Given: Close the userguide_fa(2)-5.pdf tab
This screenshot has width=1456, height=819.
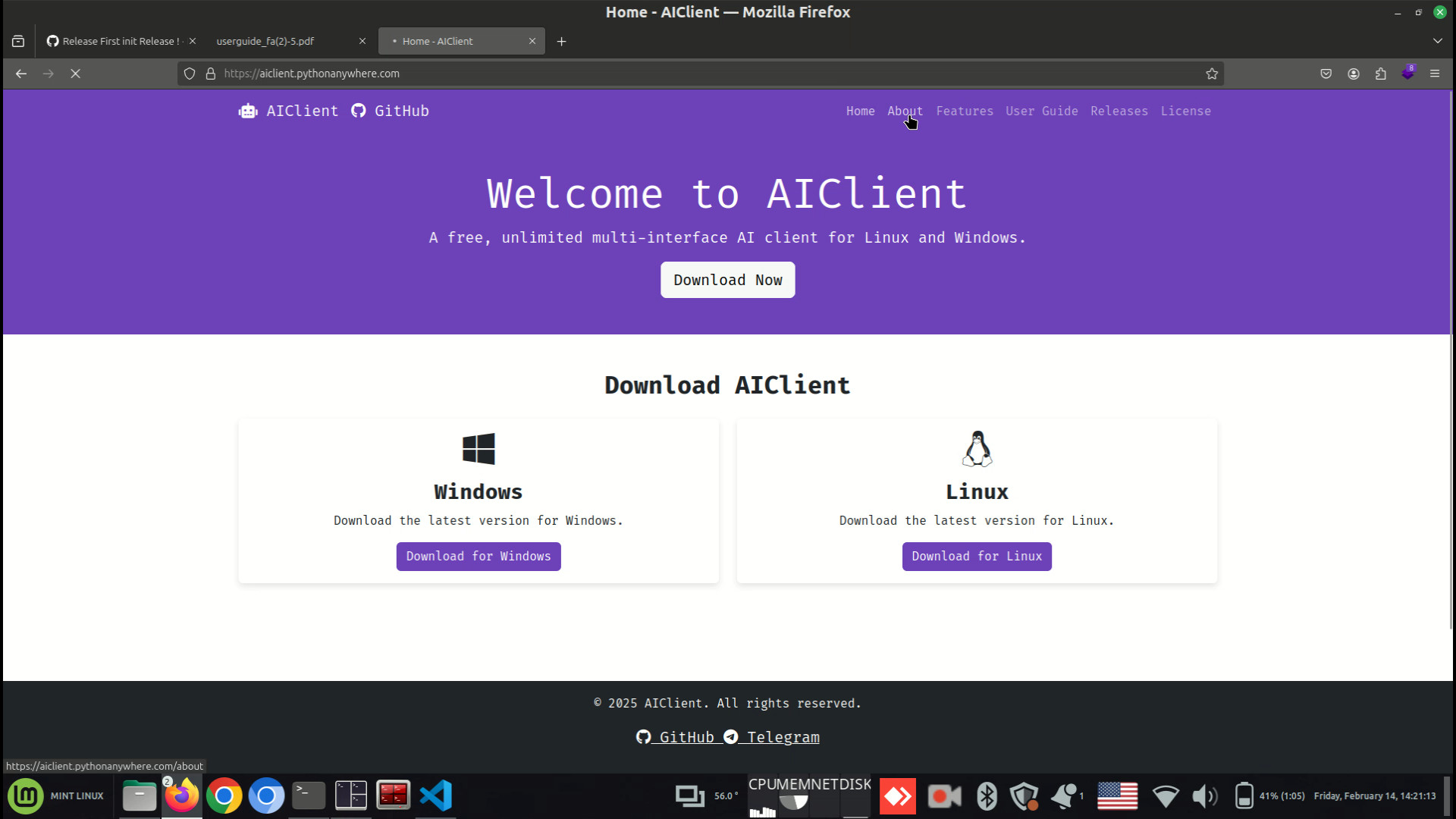Looking at the screenshot, I should click(362, 42).
